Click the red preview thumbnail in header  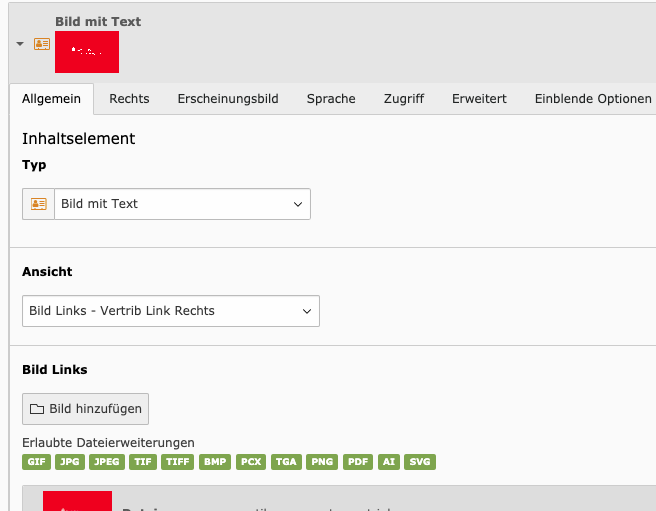[87, 52]
